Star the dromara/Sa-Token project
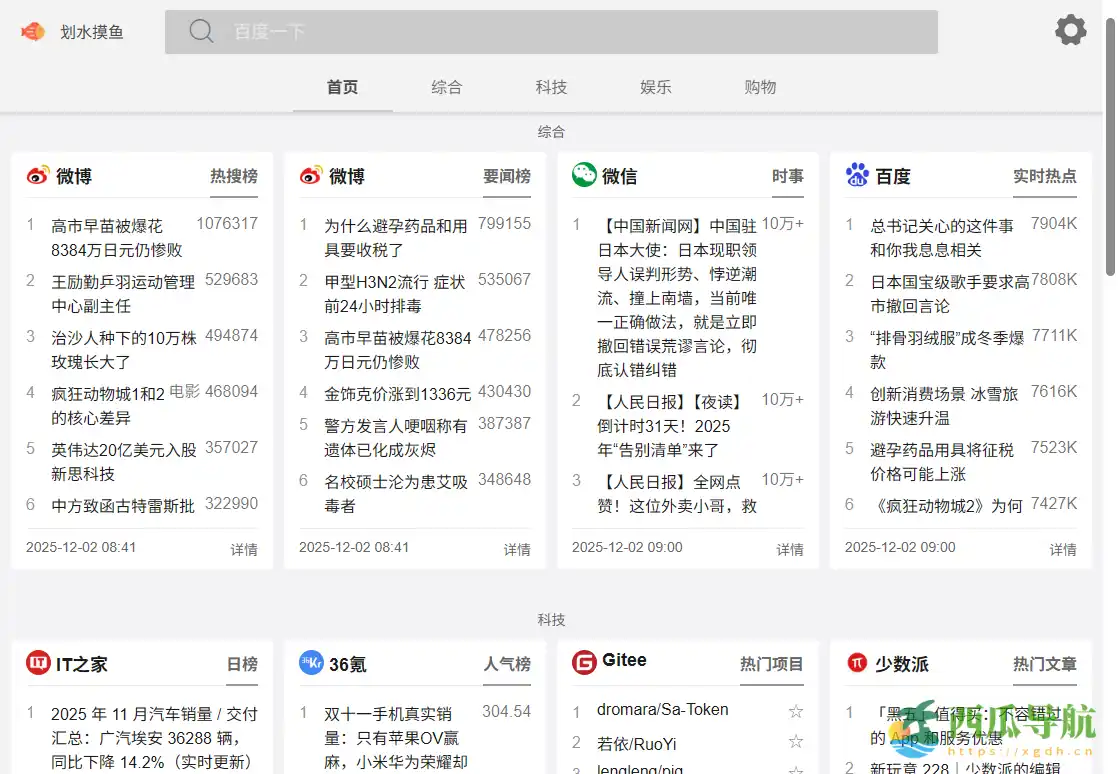1118x774 pixels. 796,711
